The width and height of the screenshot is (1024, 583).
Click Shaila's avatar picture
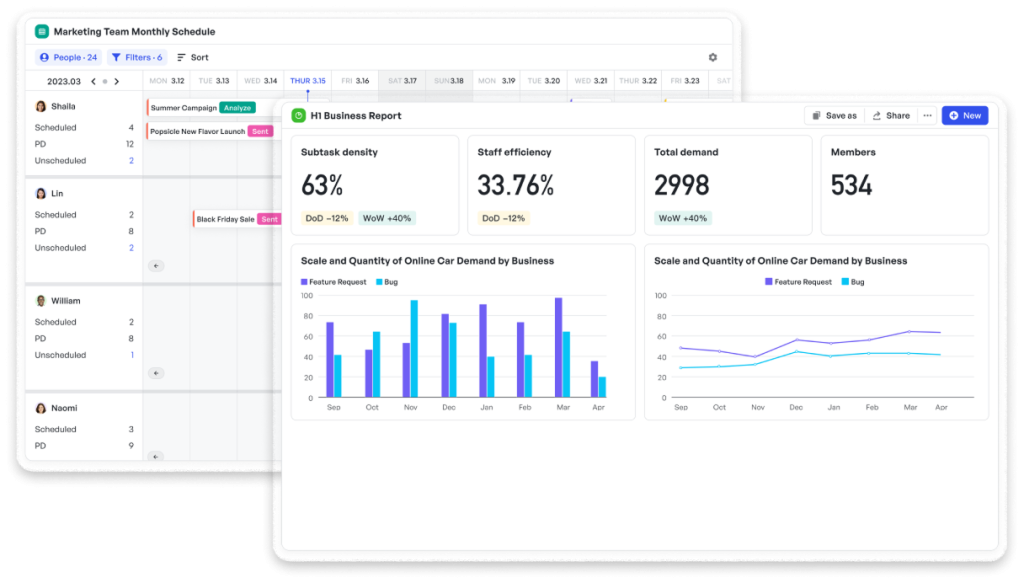(41, 106)
